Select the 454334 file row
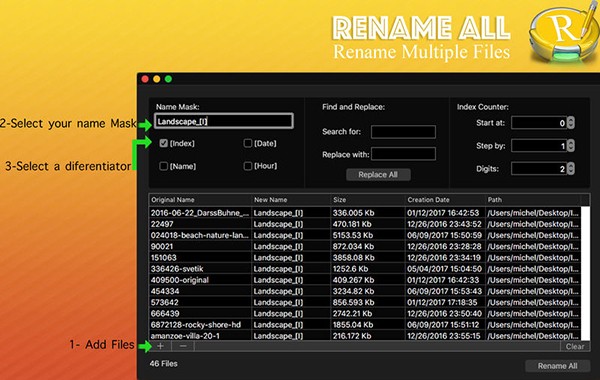Viewport: 600px width, 380px height. tap(365, 291)
